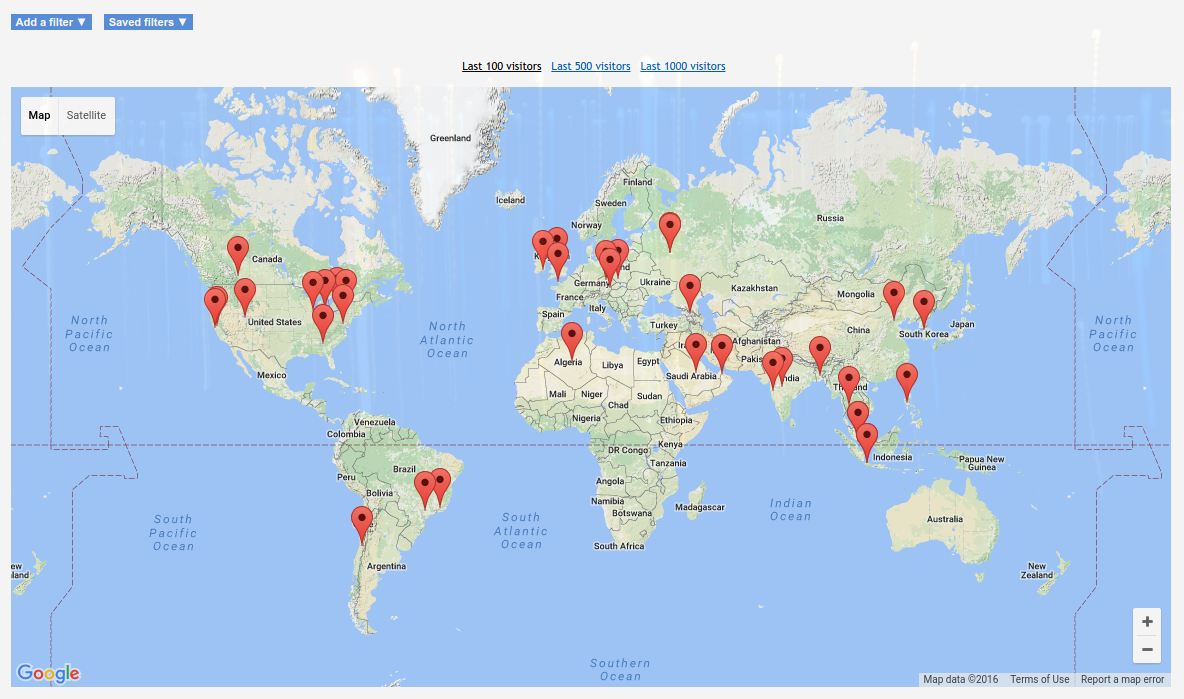The height and width of the screenshot is (699, 1184).
Task: Expand the Saved filters dropdown
Action: point(148,22)
